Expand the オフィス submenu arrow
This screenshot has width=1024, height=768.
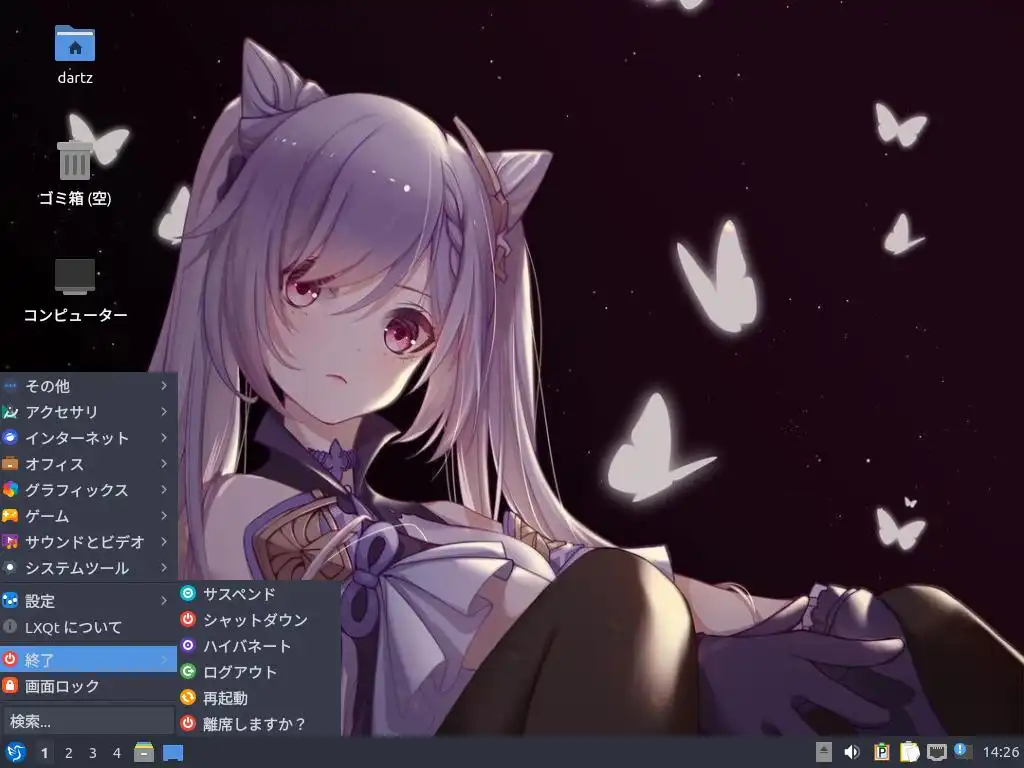pyautogui.click(x=164, y=464)
